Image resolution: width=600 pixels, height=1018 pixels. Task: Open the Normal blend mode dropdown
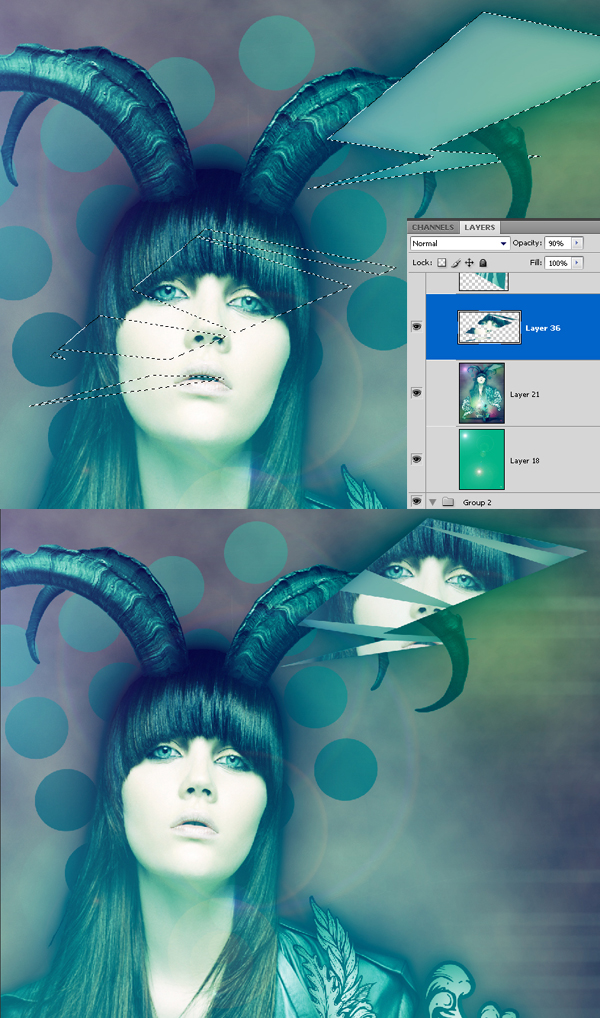(459, 243)
